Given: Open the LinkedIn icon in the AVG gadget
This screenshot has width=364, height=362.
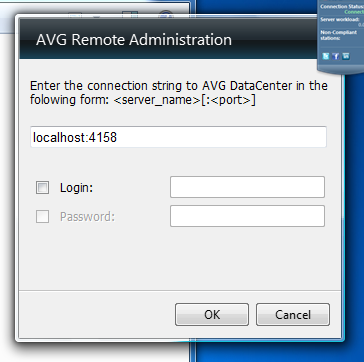Looking at the screenshot, I should click(x=346, y=56).
